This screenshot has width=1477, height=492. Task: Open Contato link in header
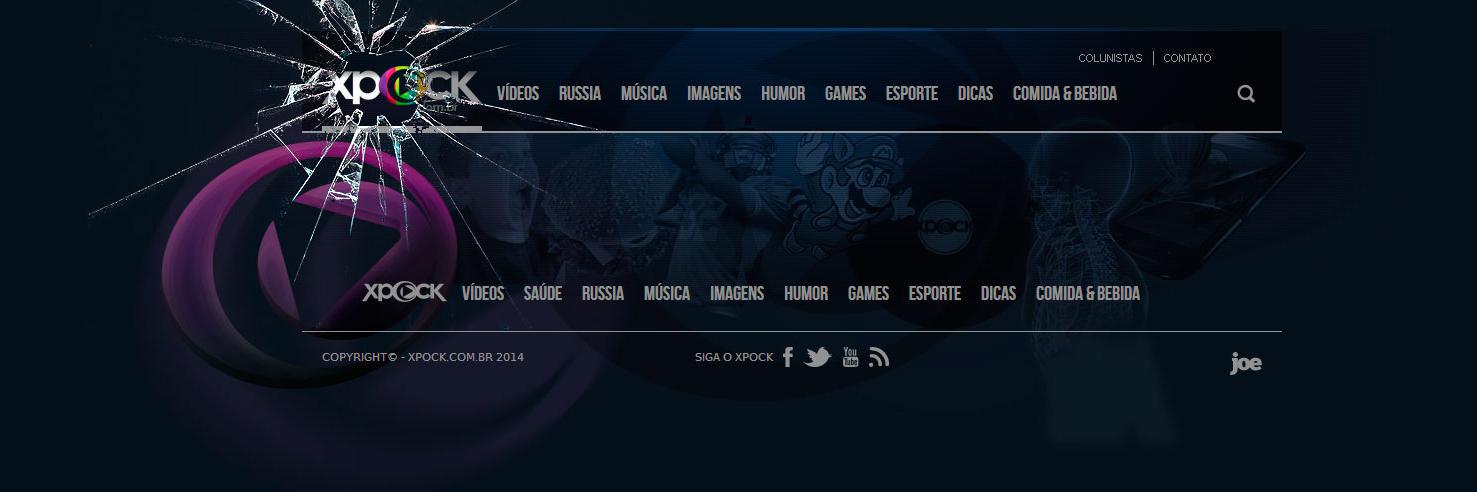point(1187,58)
